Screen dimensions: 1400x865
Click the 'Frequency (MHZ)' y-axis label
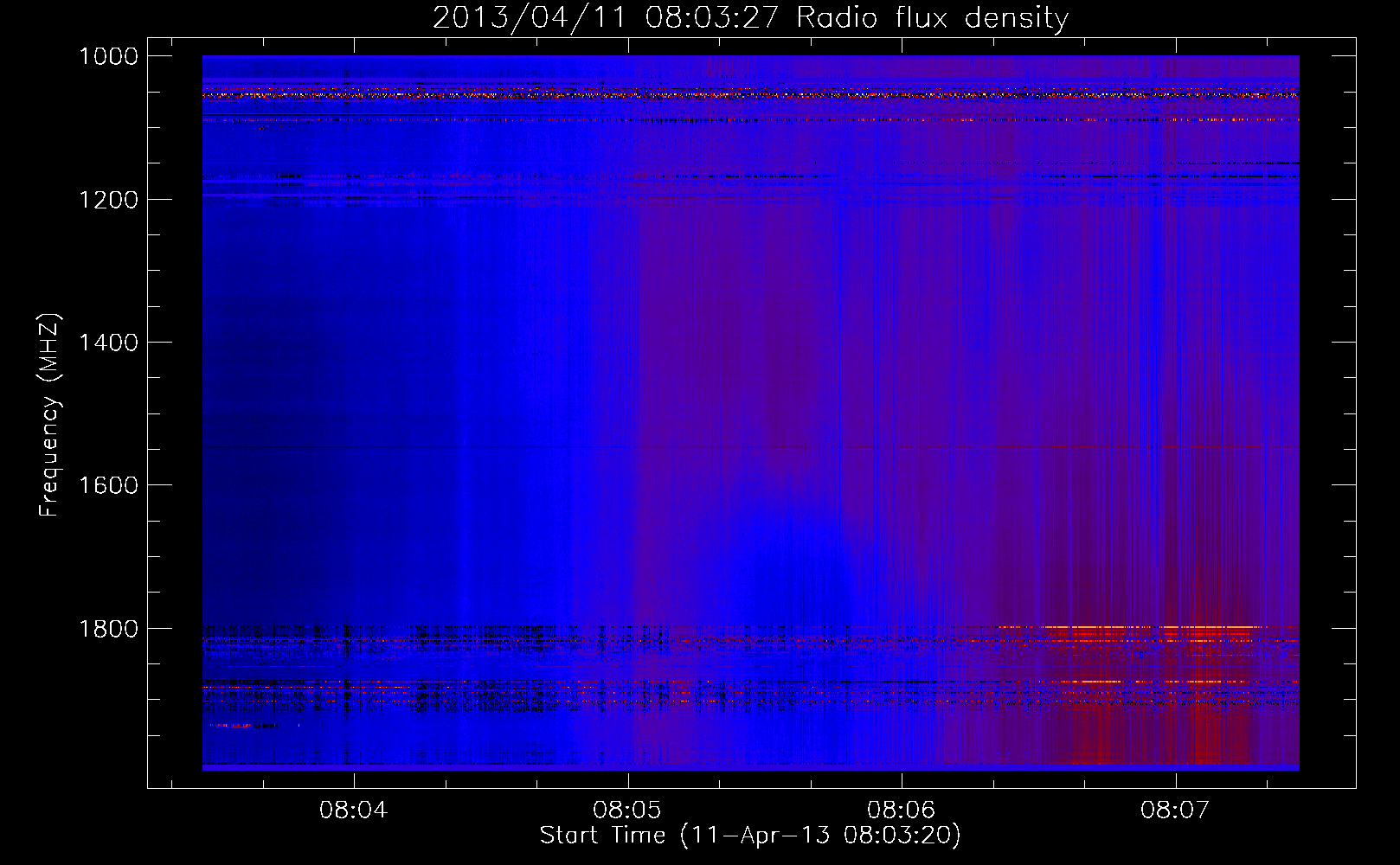49,415
